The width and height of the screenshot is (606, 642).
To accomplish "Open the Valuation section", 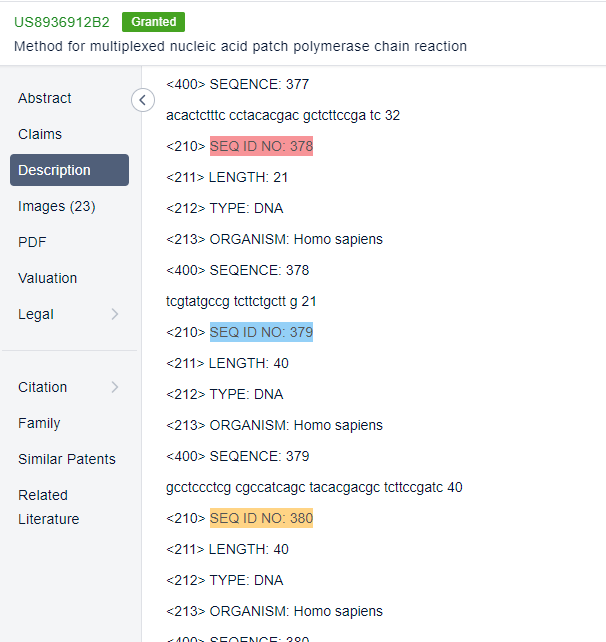I will pyautogui.click(x=47, y=278).
